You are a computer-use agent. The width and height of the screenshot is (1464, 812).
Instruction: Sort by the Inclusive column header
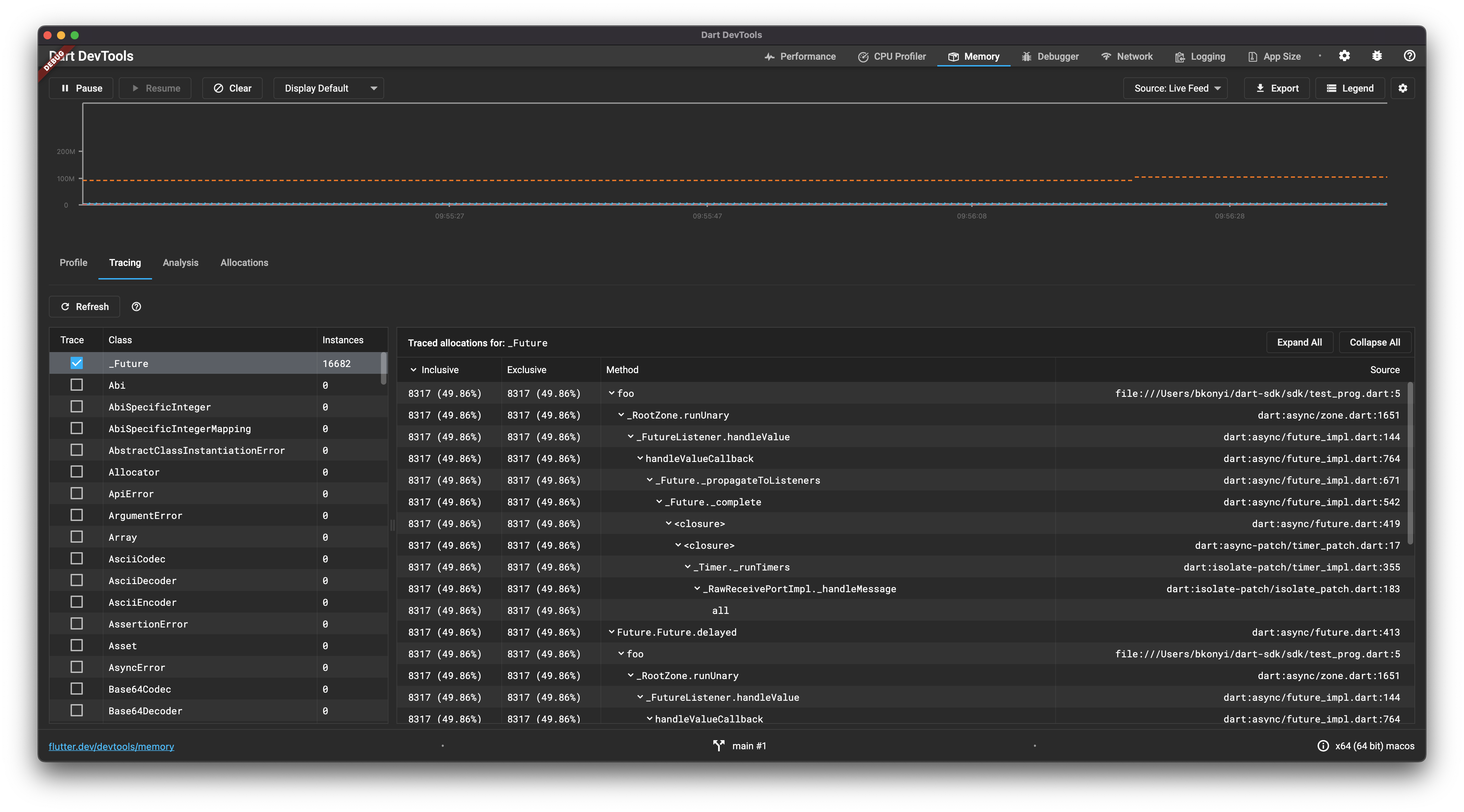pos(439,370)
